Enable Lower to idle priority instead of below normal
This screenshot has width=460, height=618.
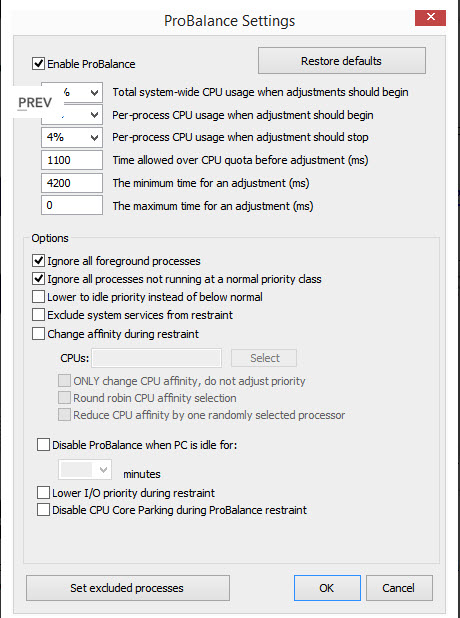38,296
